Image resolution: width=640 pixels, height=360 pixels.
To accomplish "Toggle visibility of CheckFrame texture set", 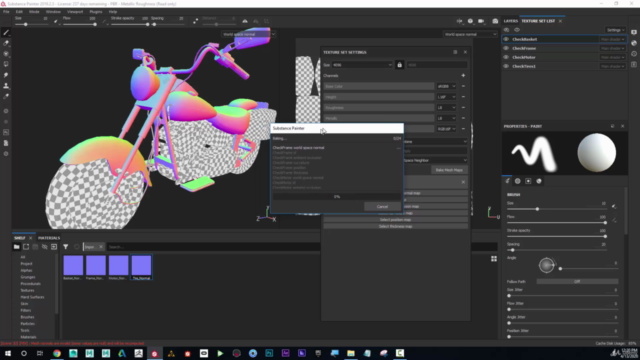I will tap(506, 48).
